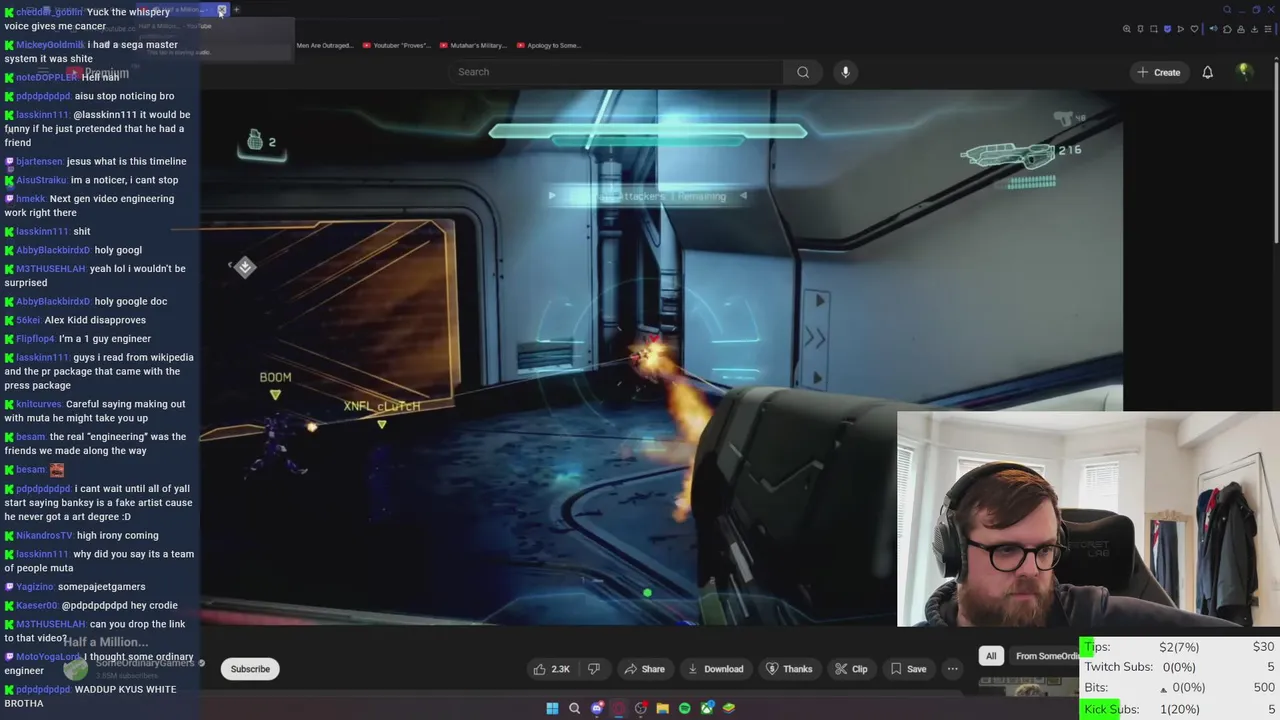The width and height of the screenshot is (1280, 720).
Task: Click chat username M3THUSEHLAH saying yeah lol
Action: click(51, 269)
